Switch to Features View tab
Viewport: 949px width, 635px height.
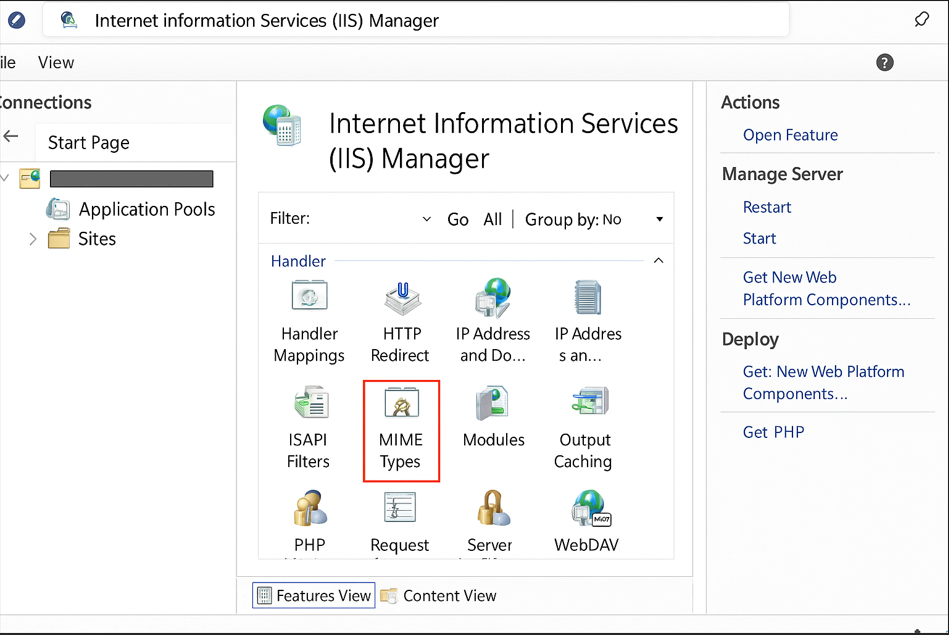[x=314, y=596]
